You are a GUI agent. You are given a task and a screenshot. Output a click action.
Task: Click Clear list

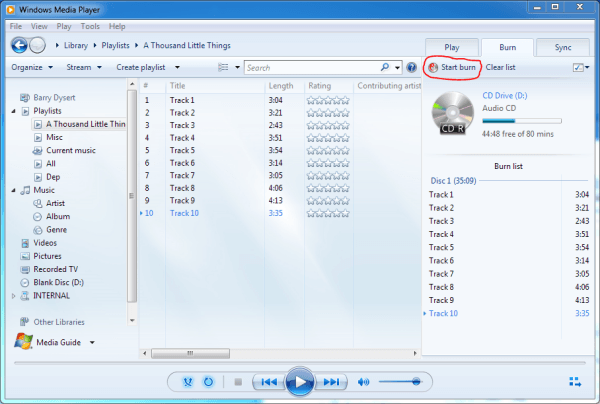click(x=500, y=67)
